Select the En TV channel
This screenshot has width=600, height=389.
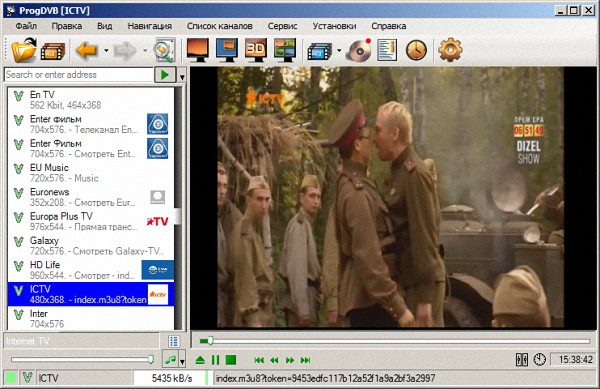[91, 99]
